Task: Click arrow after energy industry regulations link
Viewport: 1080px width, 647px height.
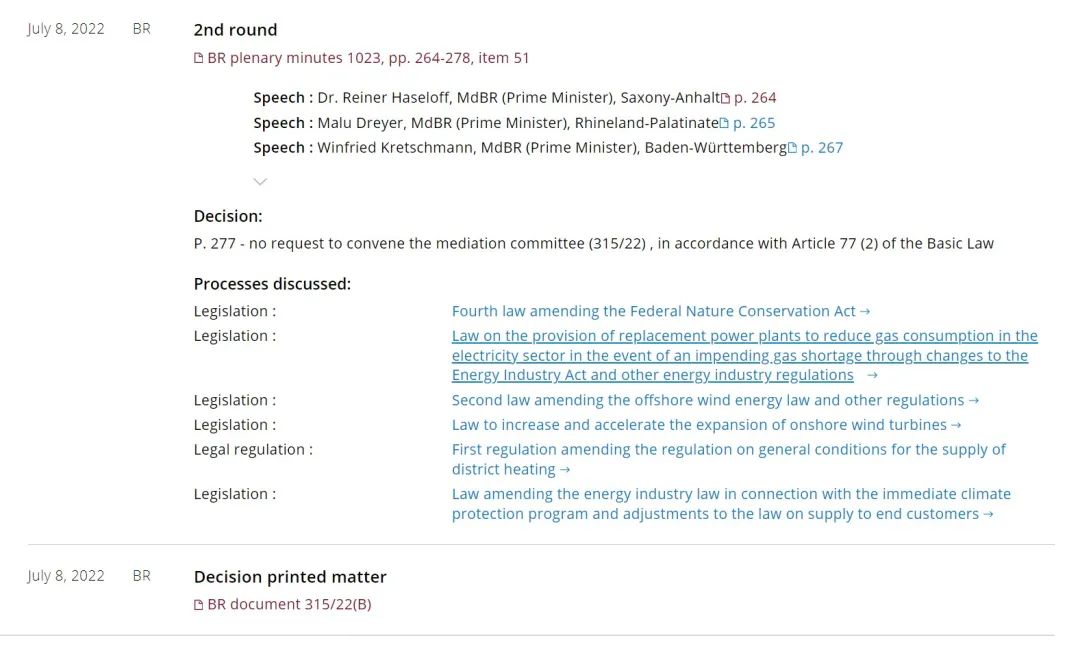Action: [x=872, y=376]
